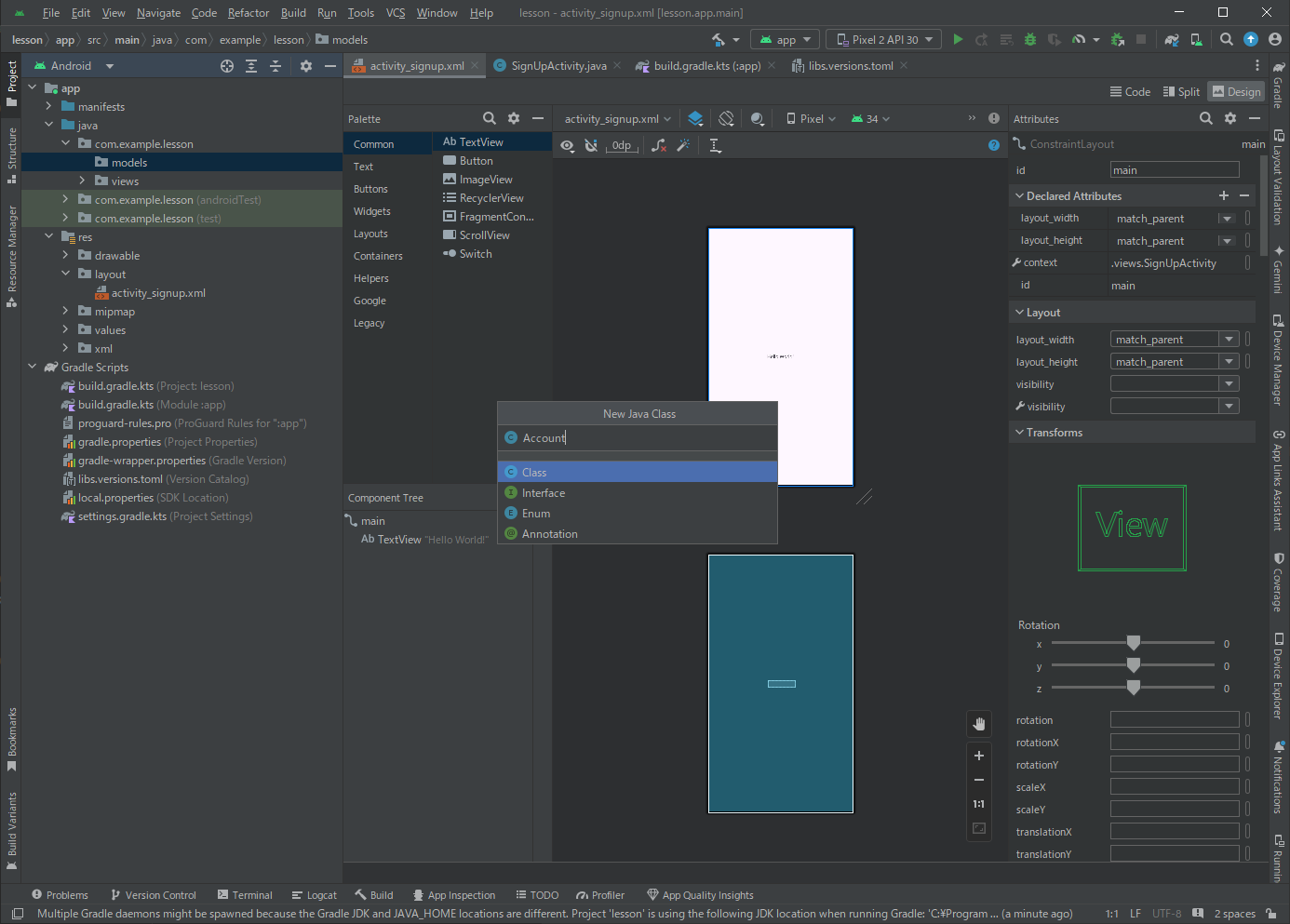Screen dimensions: 1290x924
Task: Search the Palette with magnifier icon
Action: [x=490, y=118]
